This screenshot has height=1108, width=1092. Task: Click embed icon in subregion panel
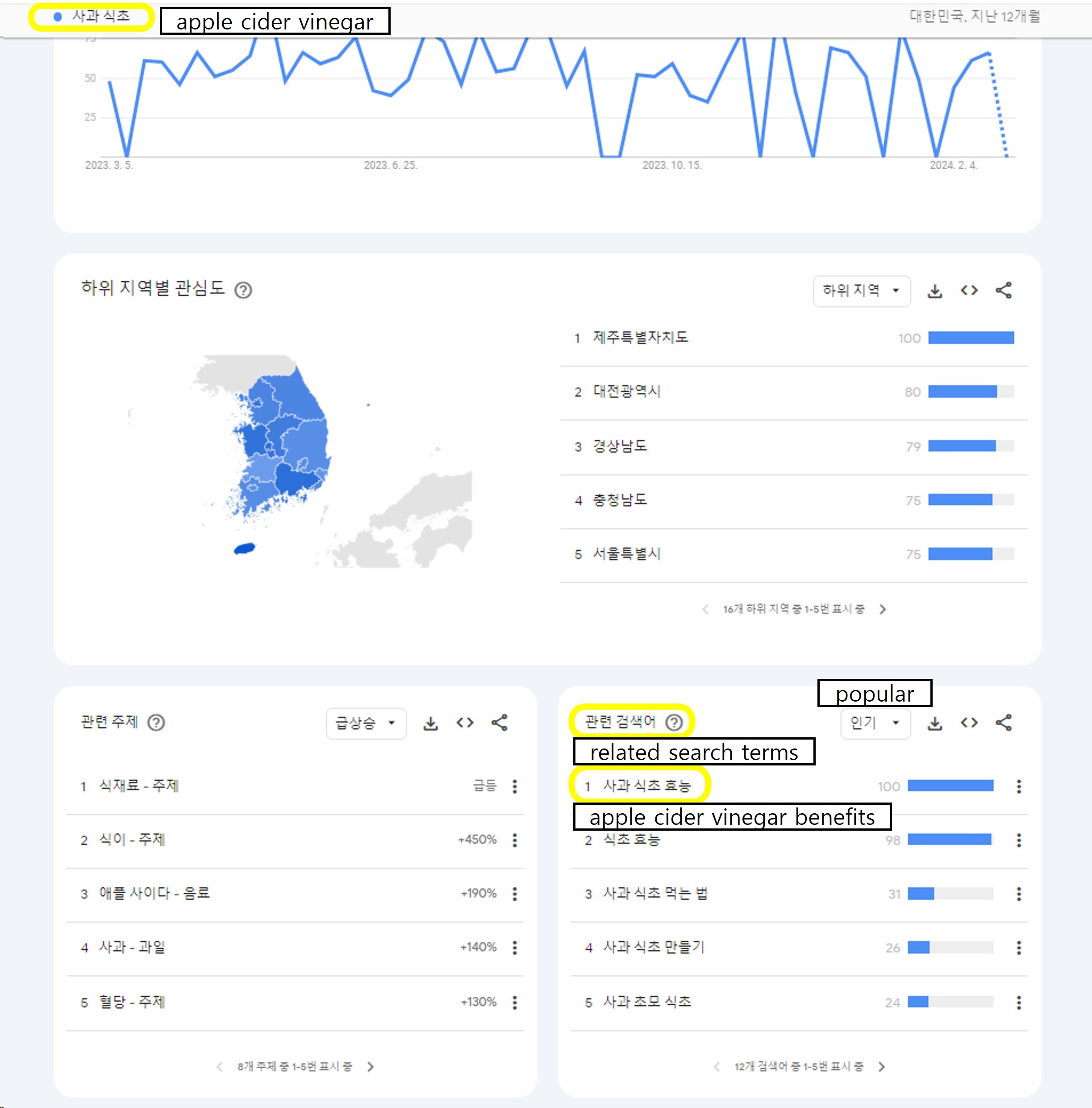[969, 291]
